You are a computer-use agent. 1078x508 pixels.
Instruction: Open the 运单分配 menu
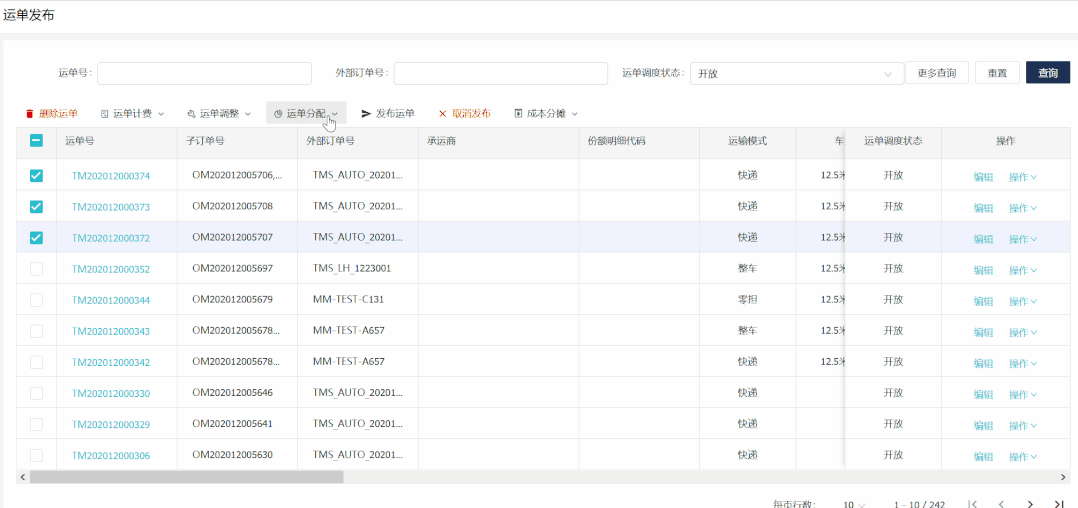pos(306,114)
